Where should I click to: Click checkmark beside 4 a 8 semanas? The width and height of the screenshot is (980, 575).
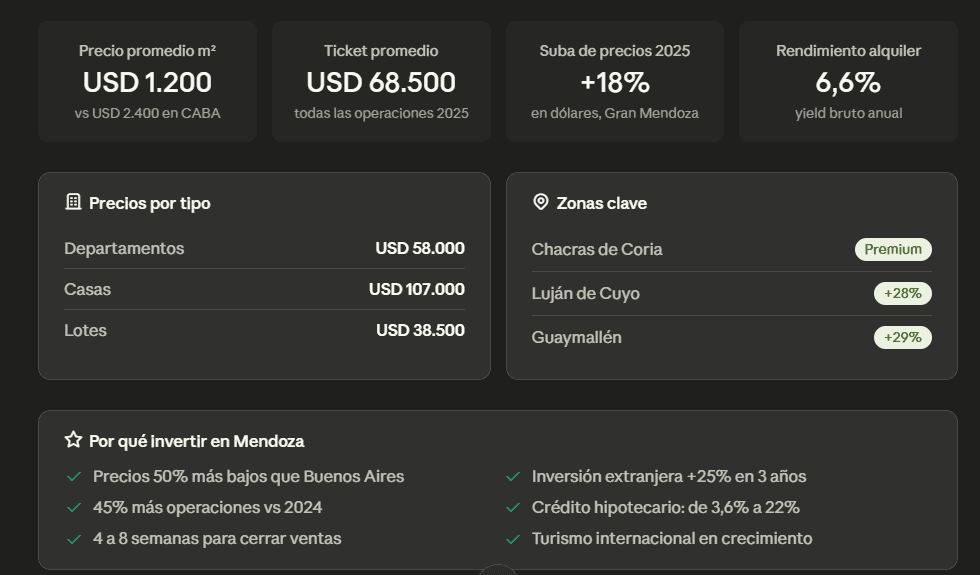74,539
